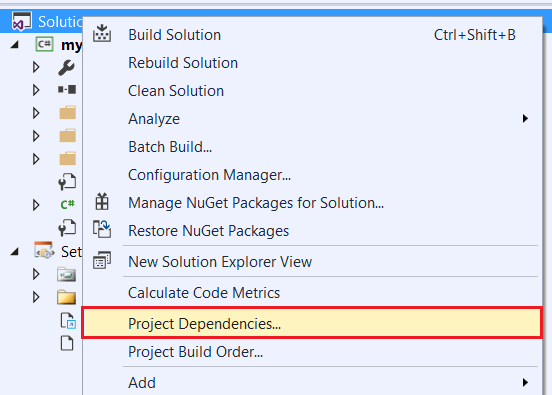The height and width of the screenshot is (395, 552).
Task: Click the References node icon
Action: point(67,89)
